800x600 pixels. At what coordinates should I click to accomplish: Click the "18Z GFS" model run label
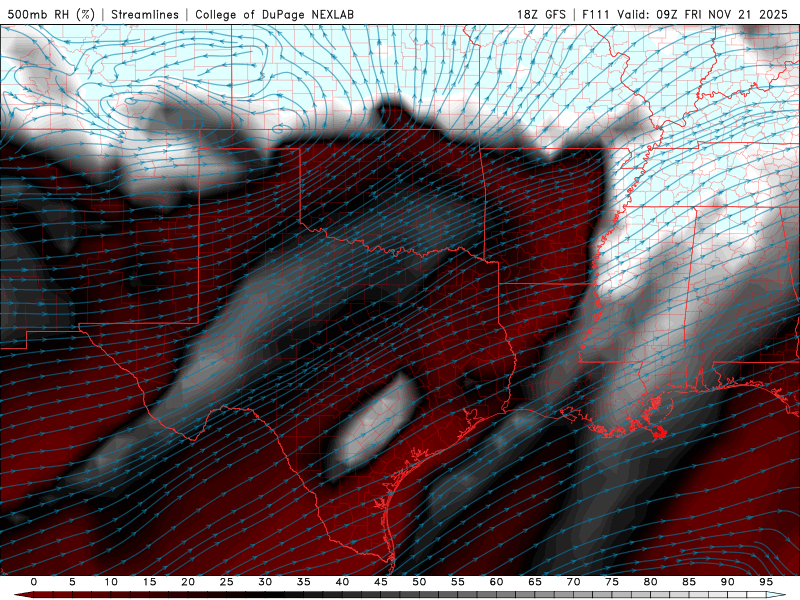point(541,14)
